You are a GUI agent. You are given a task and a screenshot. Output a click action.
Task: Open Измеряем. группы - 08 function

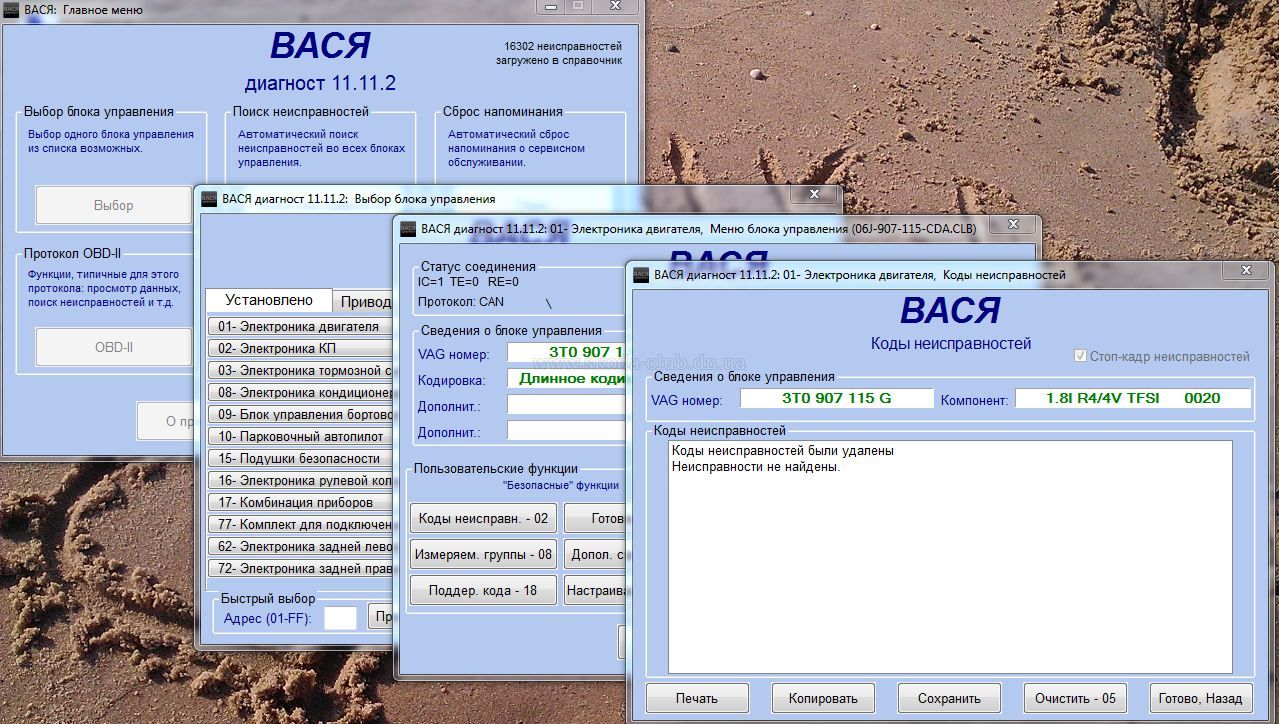tap(483, 554)
